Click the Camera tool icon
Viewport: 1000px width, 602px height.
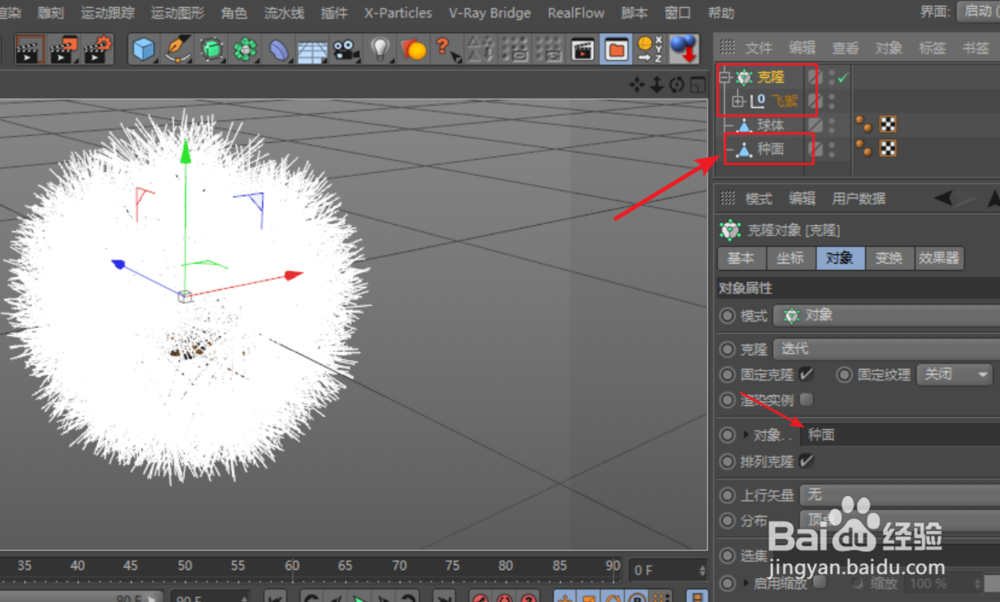point(343,48)
